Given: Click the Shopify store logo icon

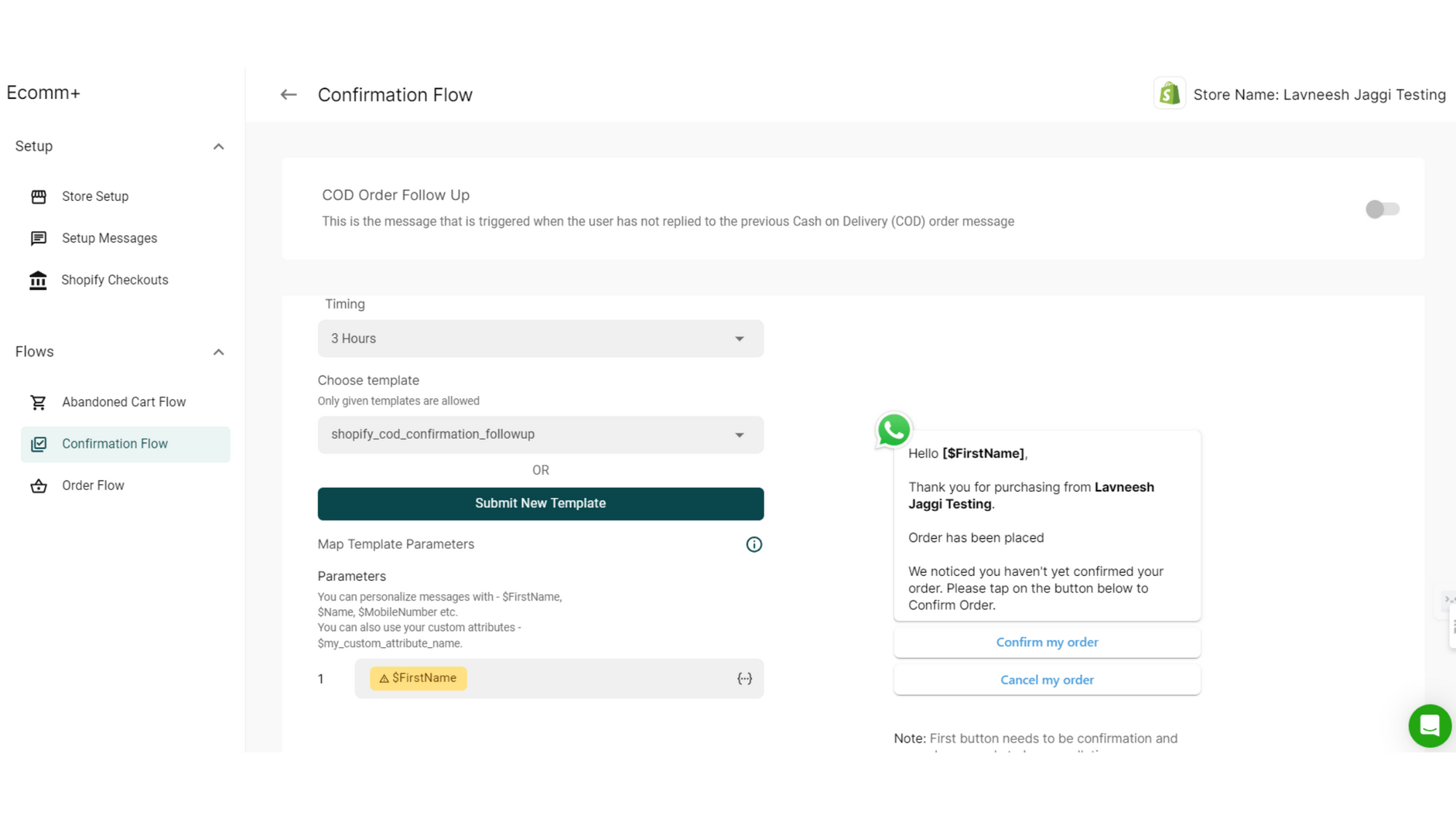Looking at the screenshot, I should [1169, 94].
